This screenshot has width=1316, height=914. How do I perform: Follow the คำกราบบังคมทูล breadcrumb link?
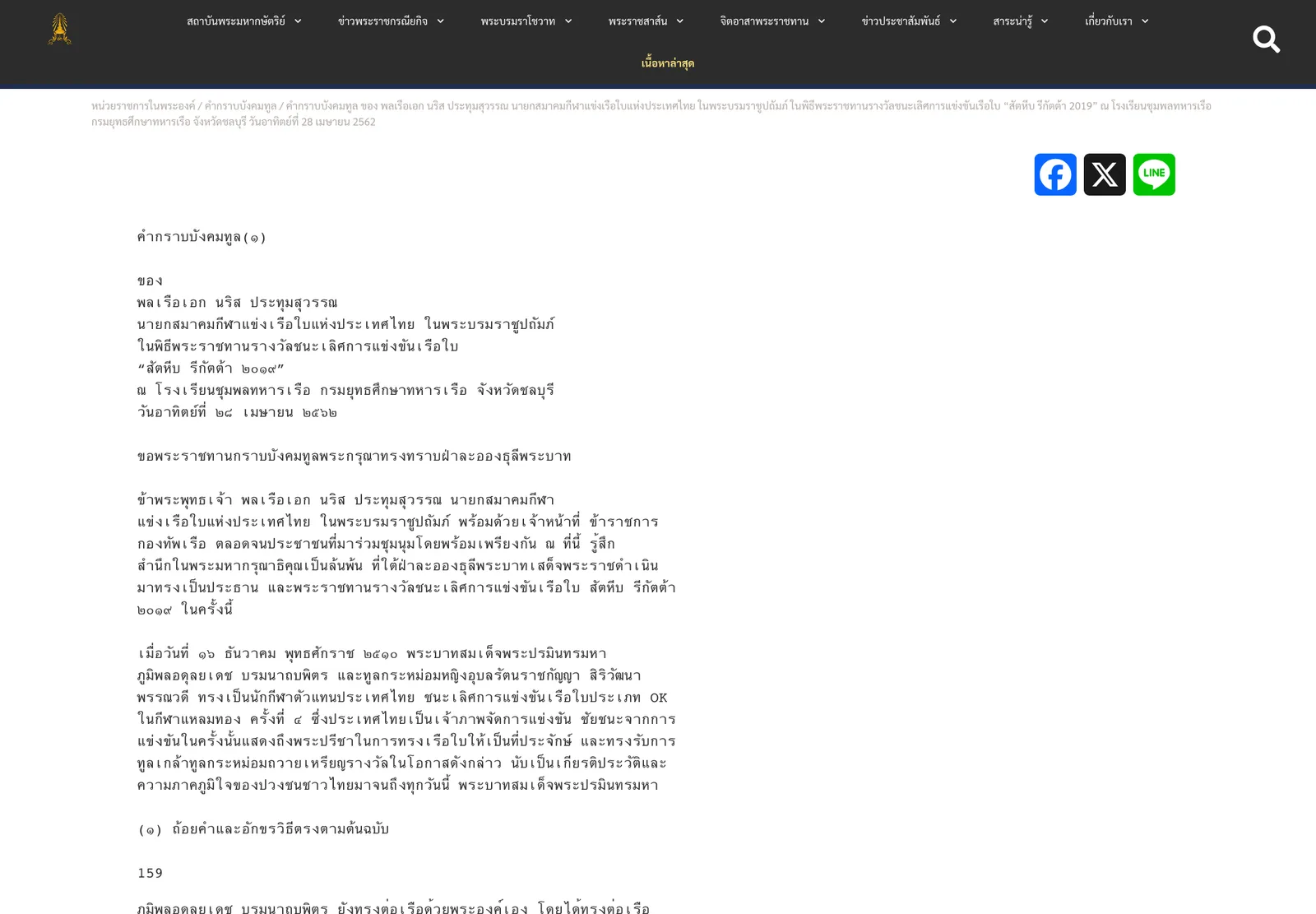tap(240, 106)
